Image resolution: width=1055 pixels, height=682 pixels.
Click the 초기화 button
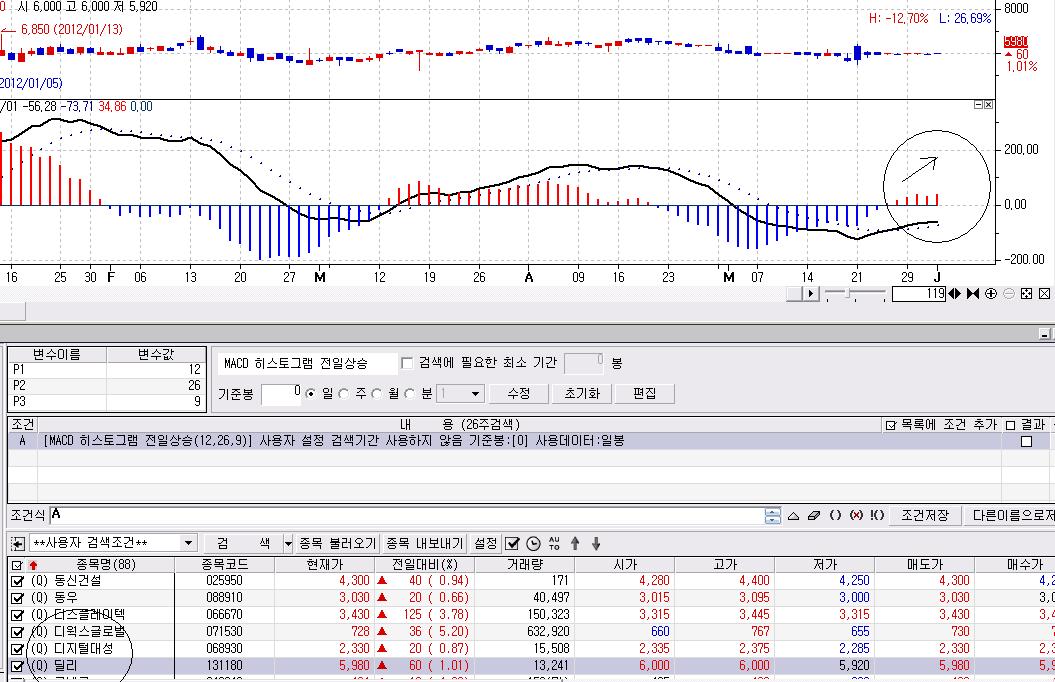(581, 393)
